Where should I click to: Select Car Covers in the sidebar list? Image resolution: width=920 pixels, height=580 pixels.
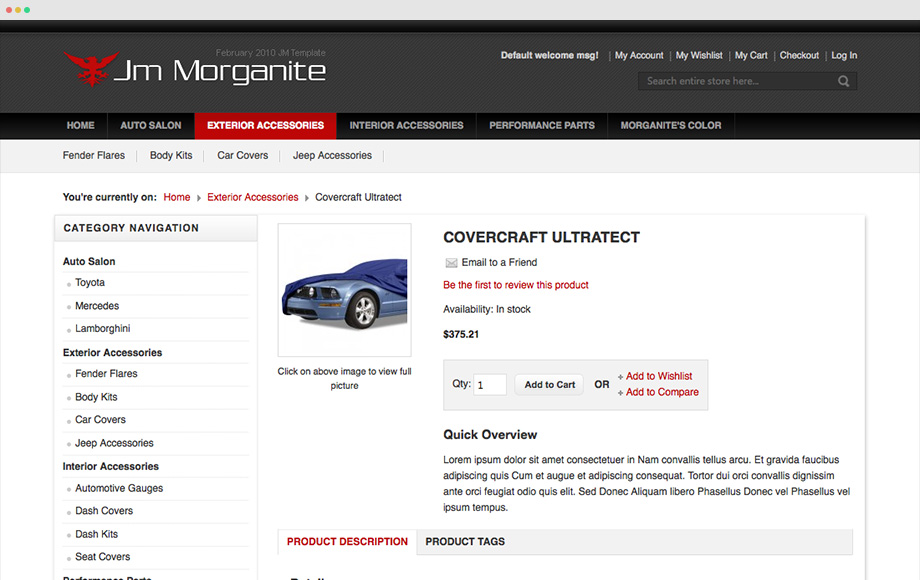pos(100,420)
